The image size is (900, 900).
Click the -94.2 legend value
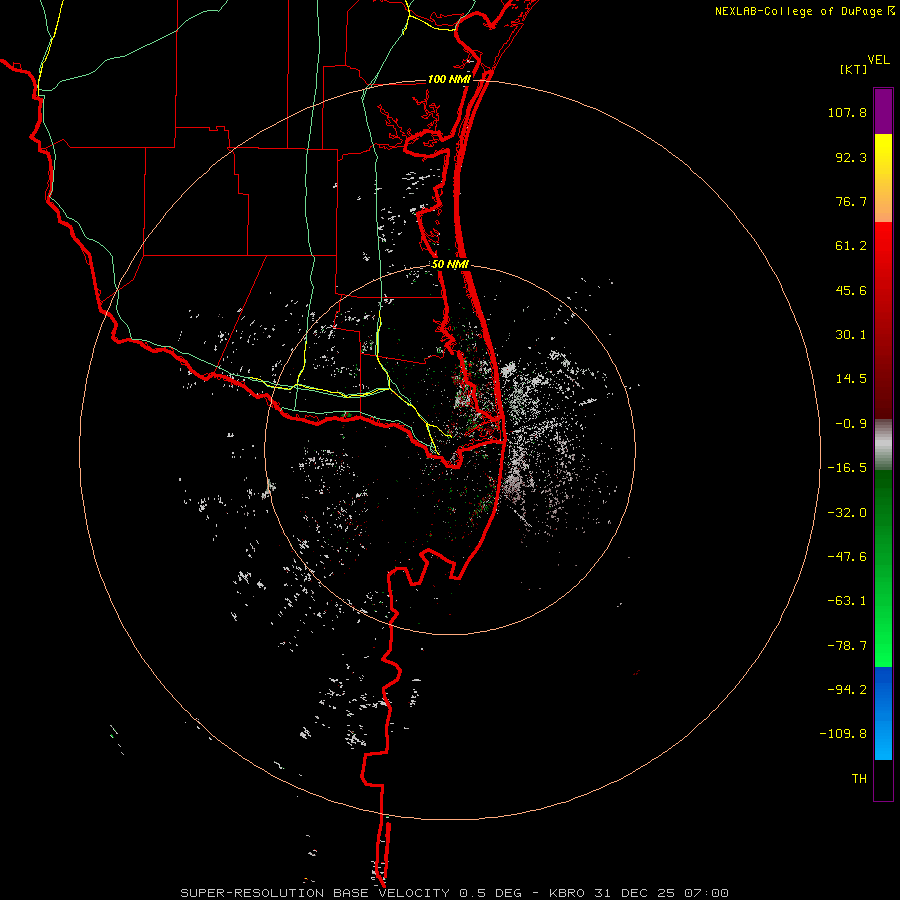pos(847,689)
